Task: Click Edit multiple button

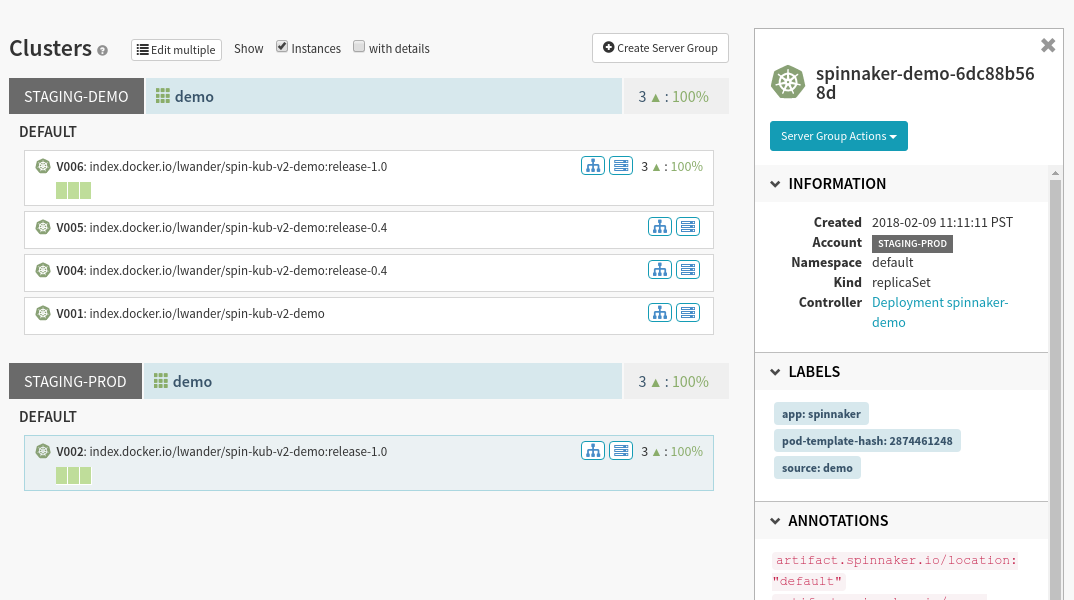Action: pyautogui.click(x=176, y=50)
